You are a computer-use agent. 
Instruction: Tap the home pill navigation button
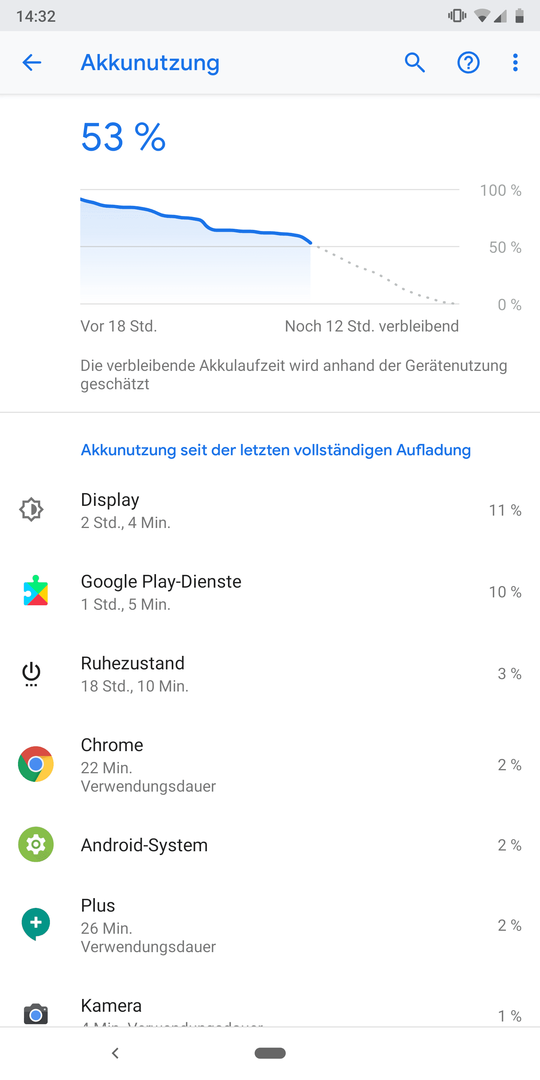pyautogui.click(x=270, y=1052)
